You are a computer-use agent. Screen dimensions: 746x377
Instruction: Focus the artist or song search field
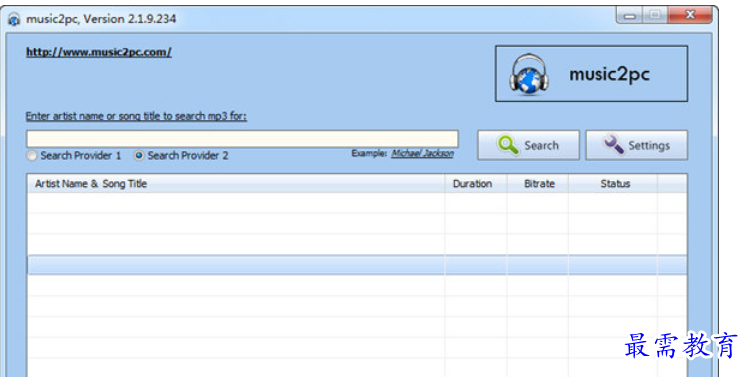tap(242, 139)
